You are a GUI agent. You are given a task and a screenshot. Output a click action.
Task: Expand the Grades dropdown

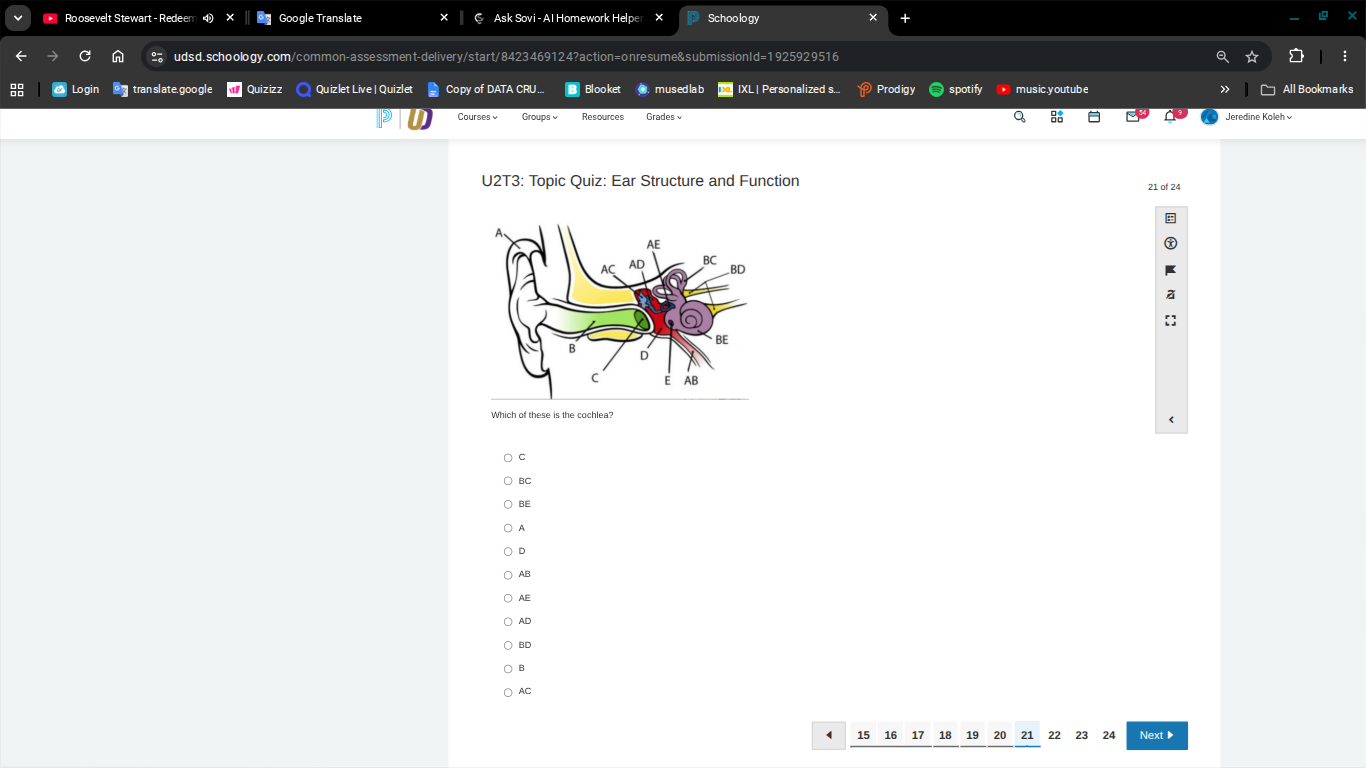(x=664, y=117)
